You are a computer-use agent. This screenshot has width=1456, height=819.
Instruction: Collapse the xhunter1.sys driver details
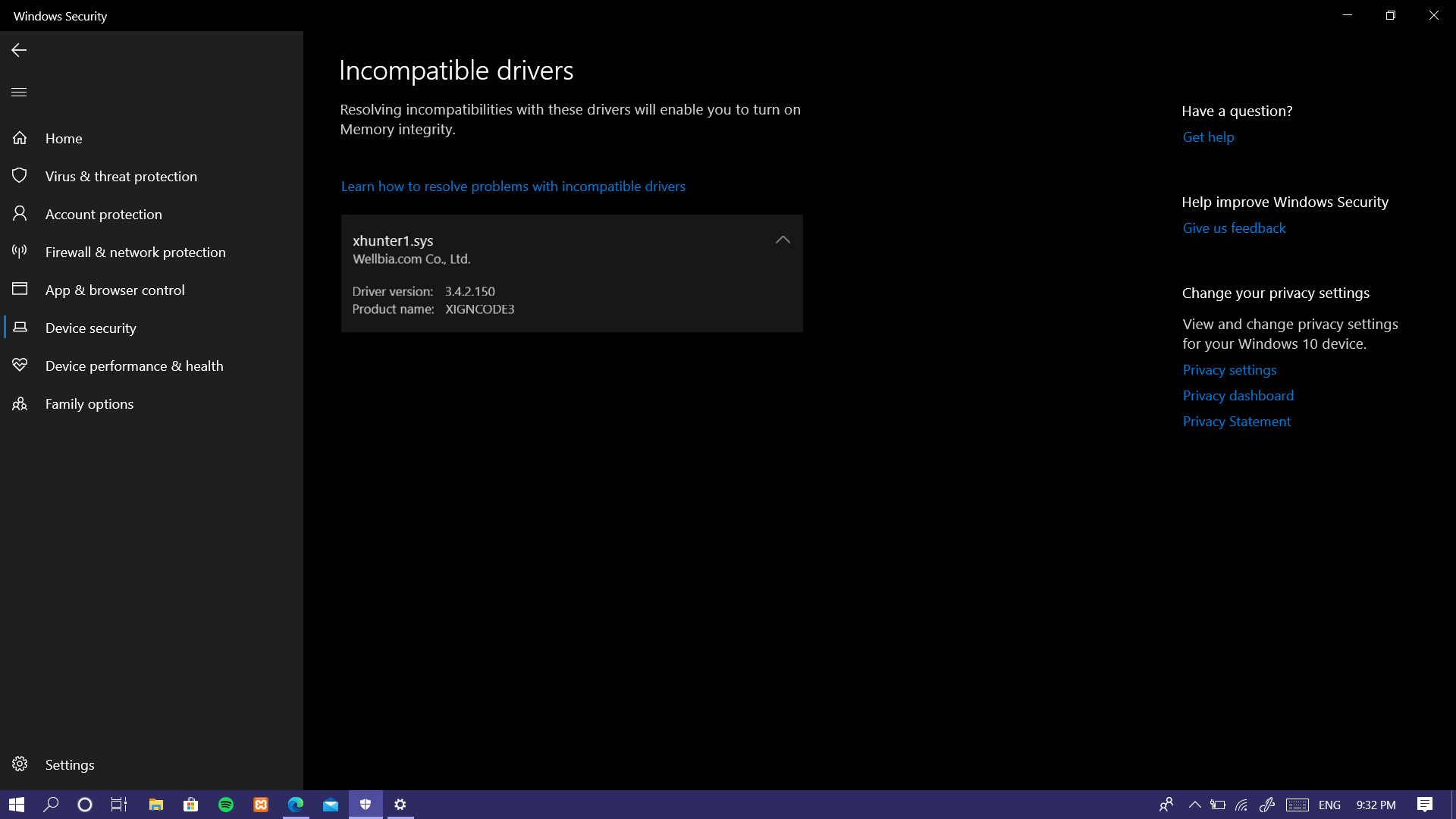[784, 240]
